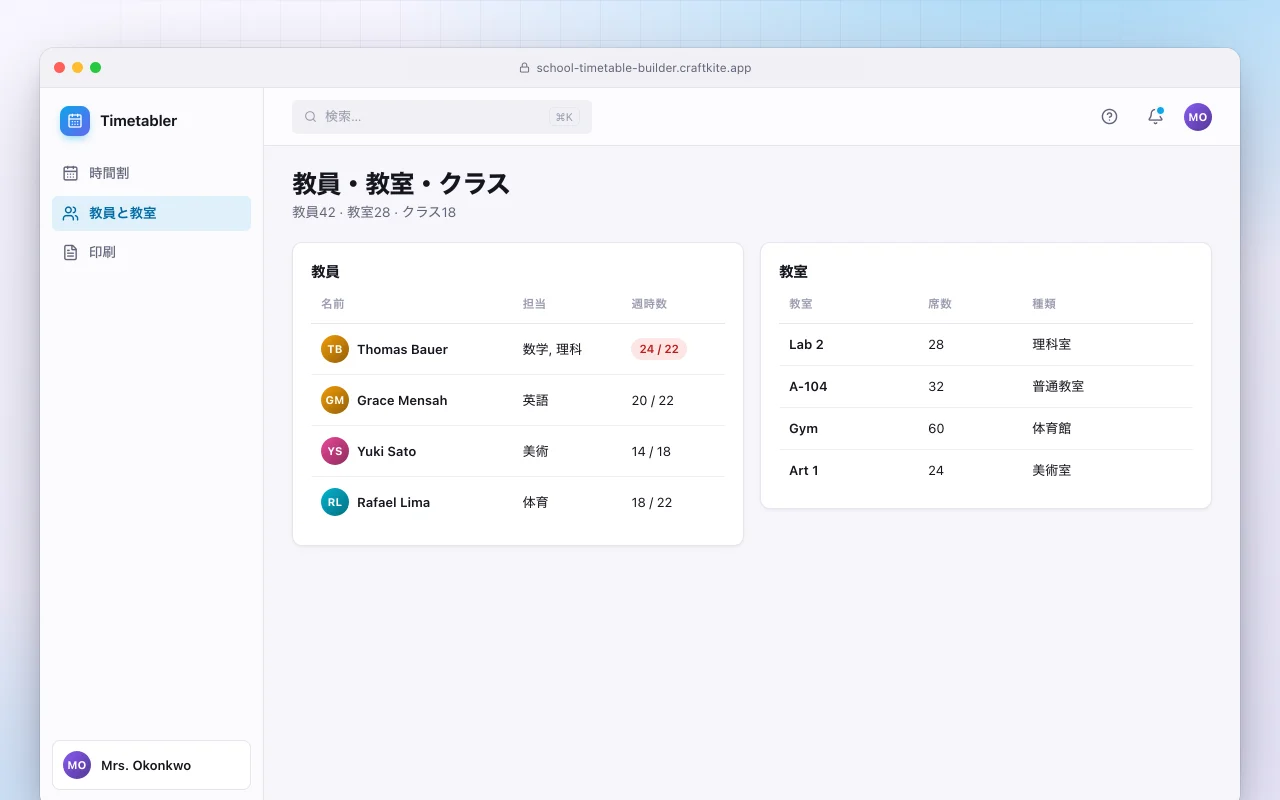
Task: Click the 普通教室 room type cell
Action: 1058,386
